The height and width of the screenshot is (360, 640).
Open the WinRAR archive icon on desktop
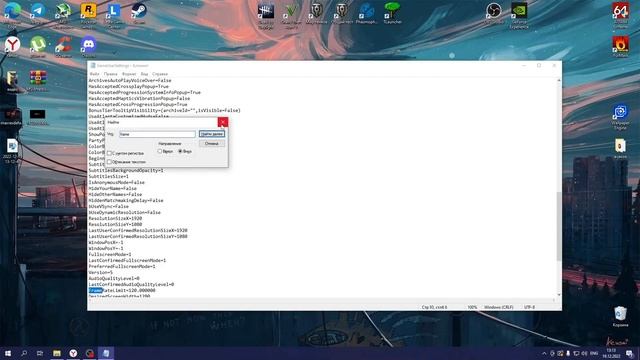(x=38, y=78)
